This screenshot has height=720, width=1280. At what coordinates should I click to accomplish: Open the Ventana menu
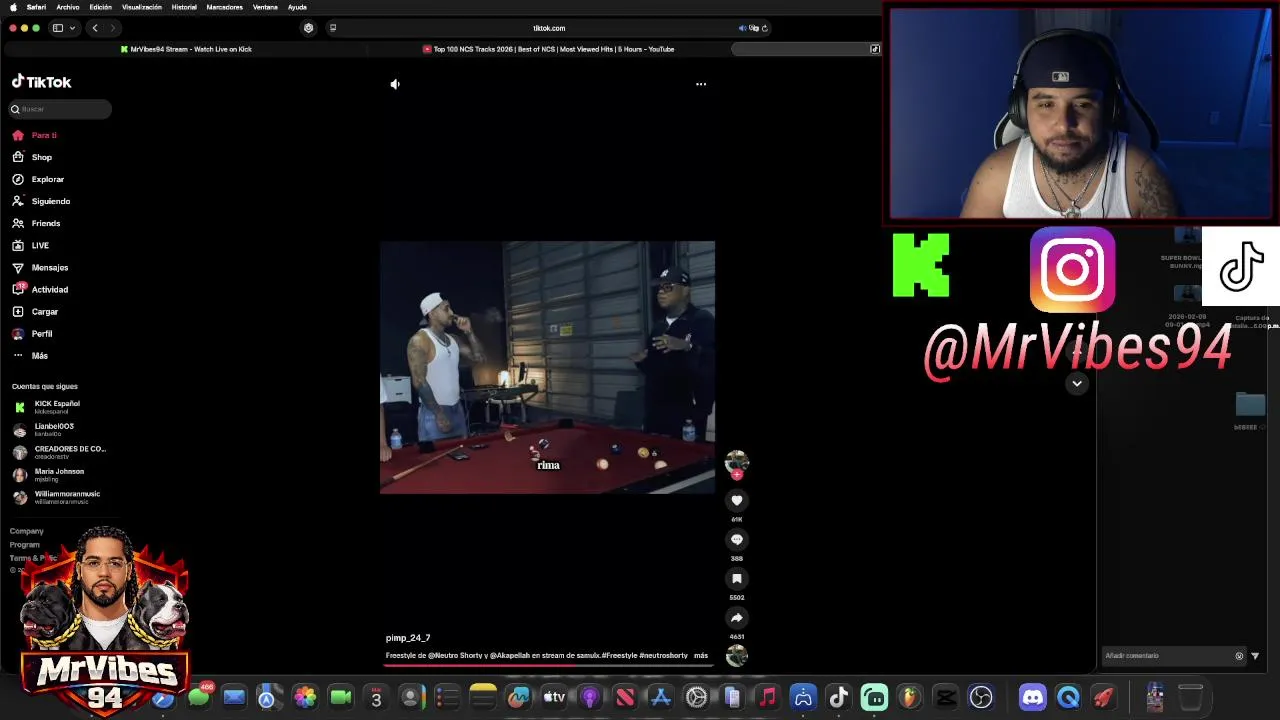[265, 7]
